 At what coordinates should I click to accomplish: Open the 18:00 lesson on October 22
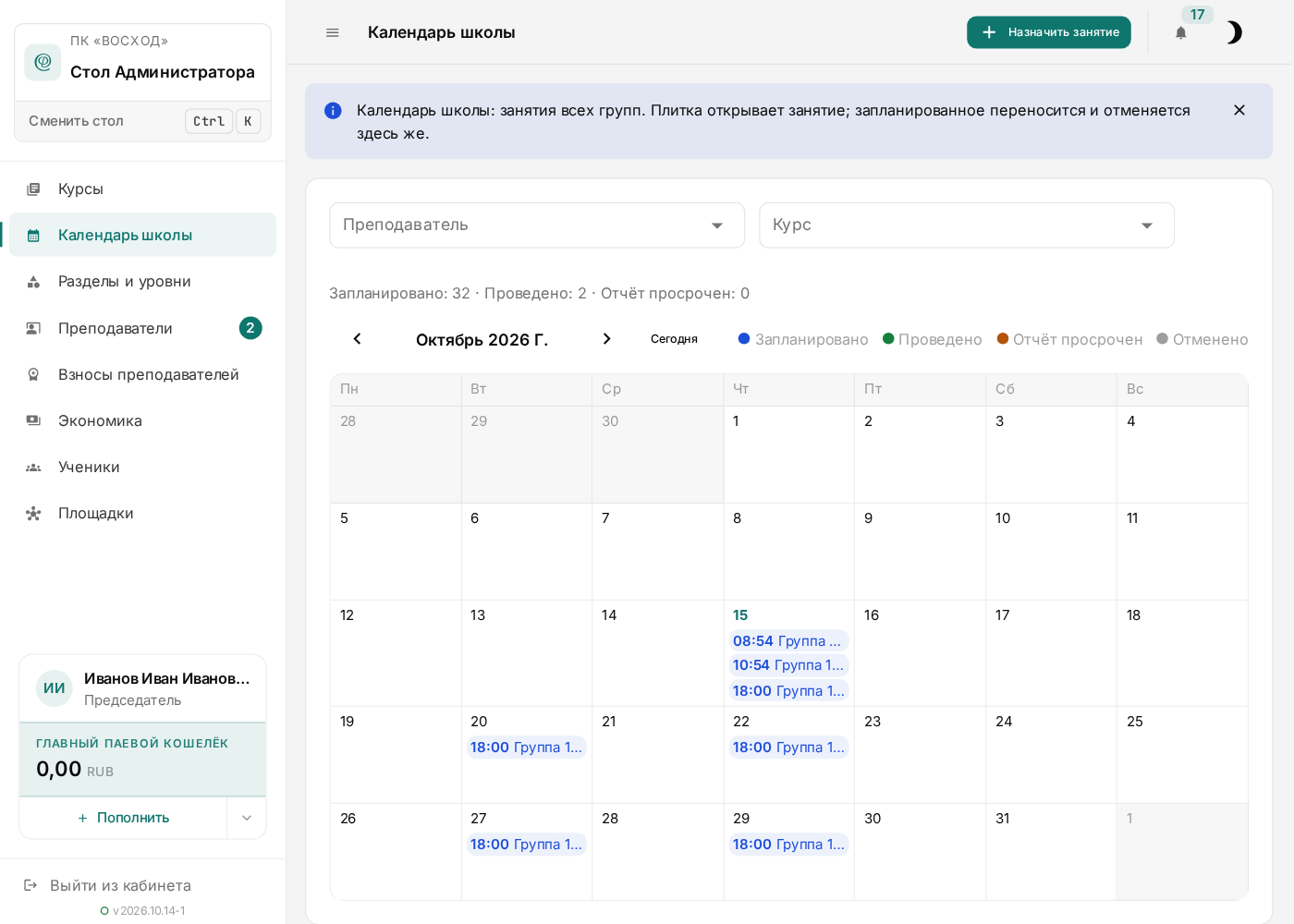click(788, 748)
